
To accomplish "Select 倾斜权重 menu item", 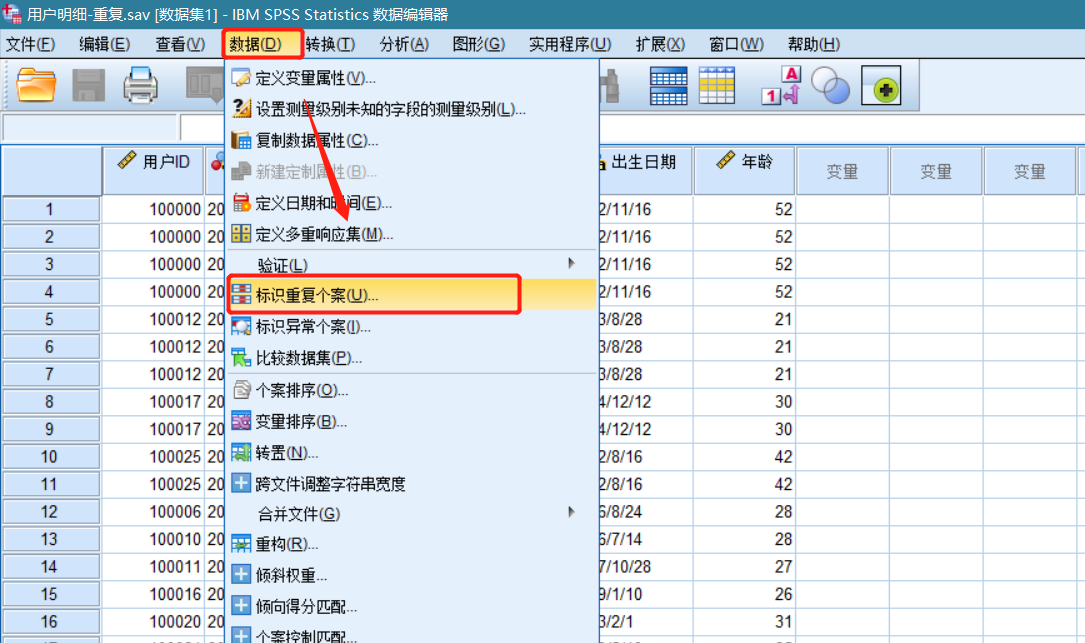I will 412,575.
